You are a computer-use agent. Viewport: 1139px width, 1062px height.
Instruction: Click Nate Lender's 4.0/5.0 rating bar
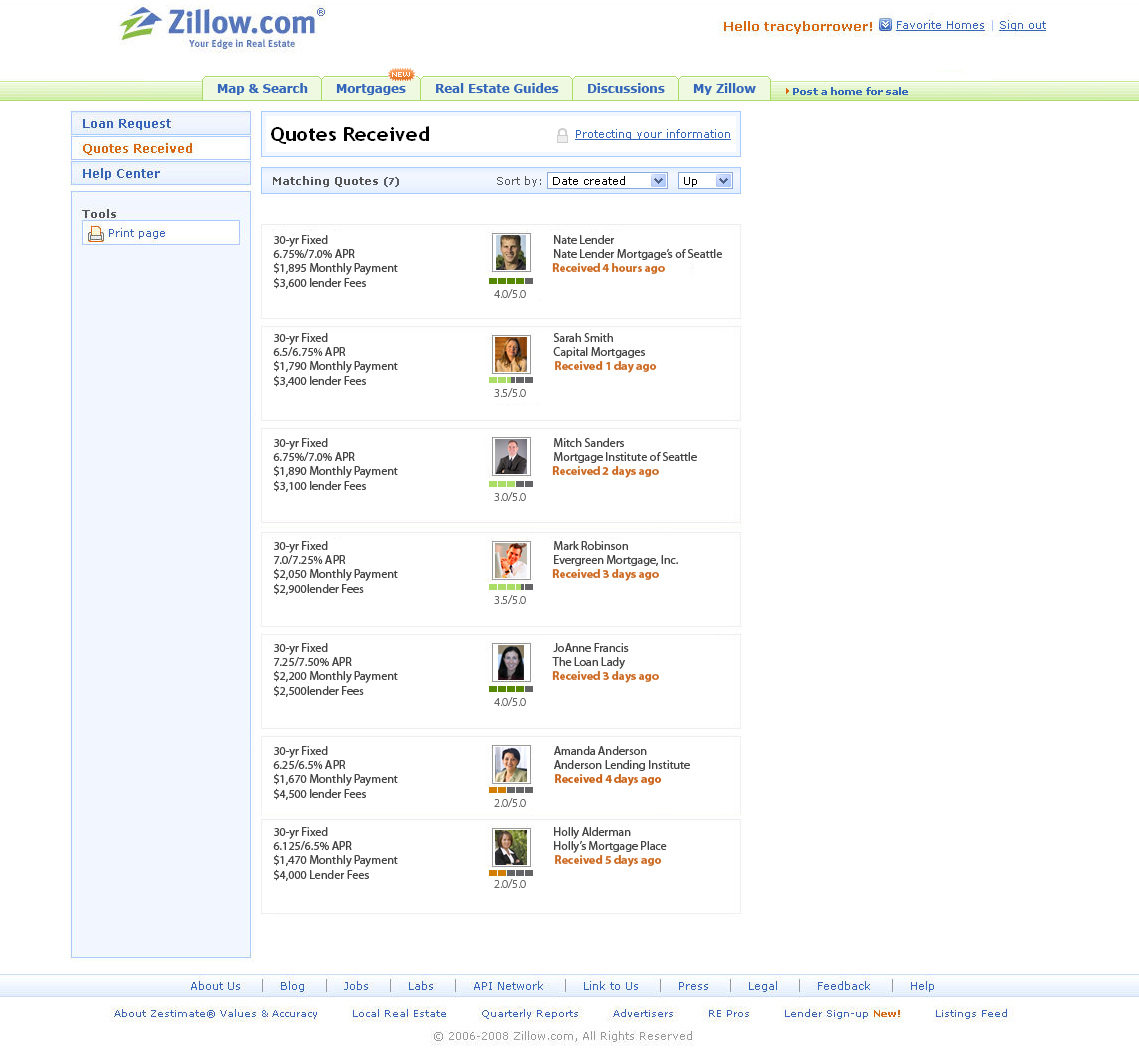point(511,281)
